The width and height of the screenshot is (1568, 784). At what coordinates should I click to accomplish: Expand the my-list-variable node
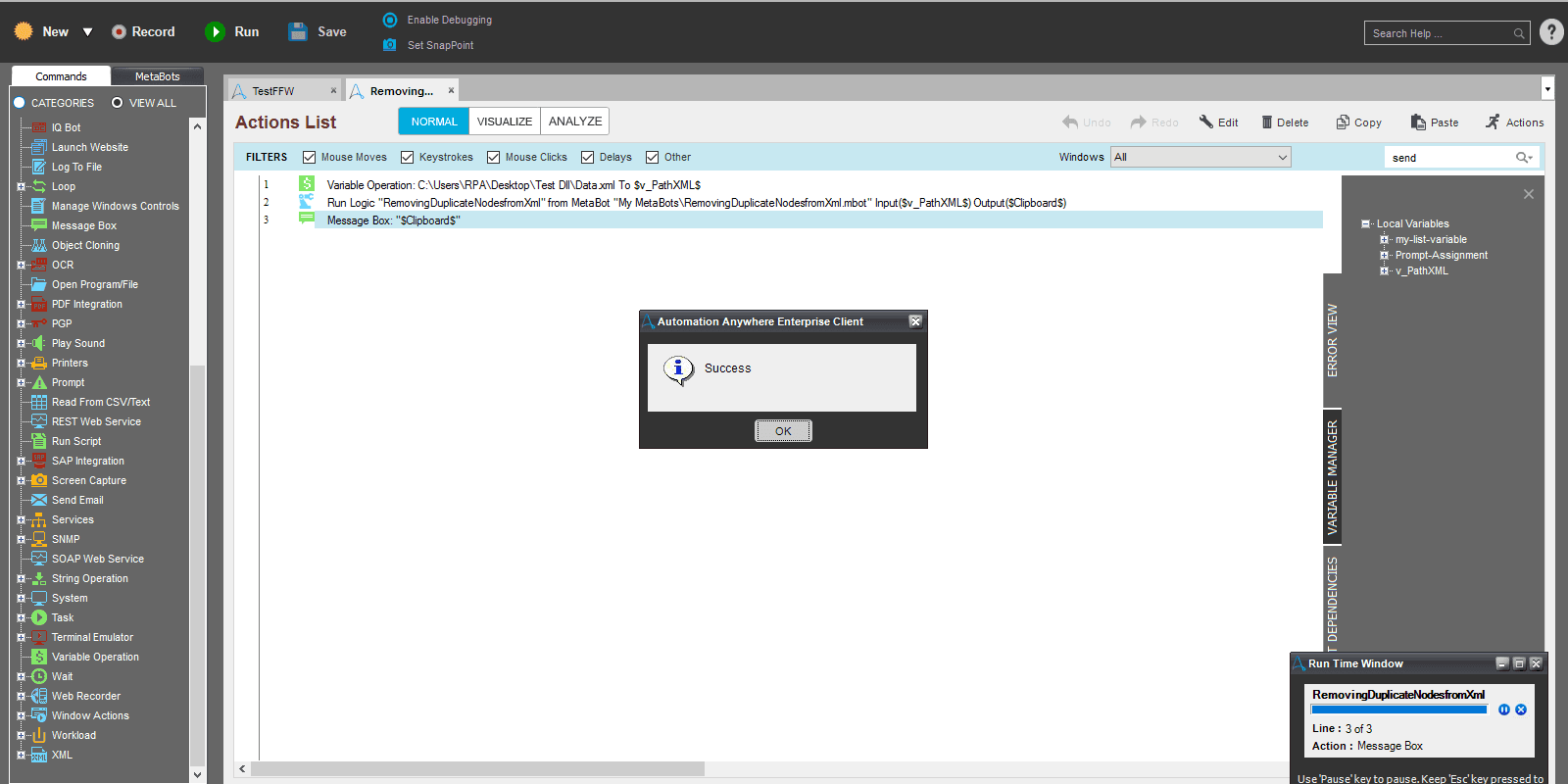(1384, 239)
